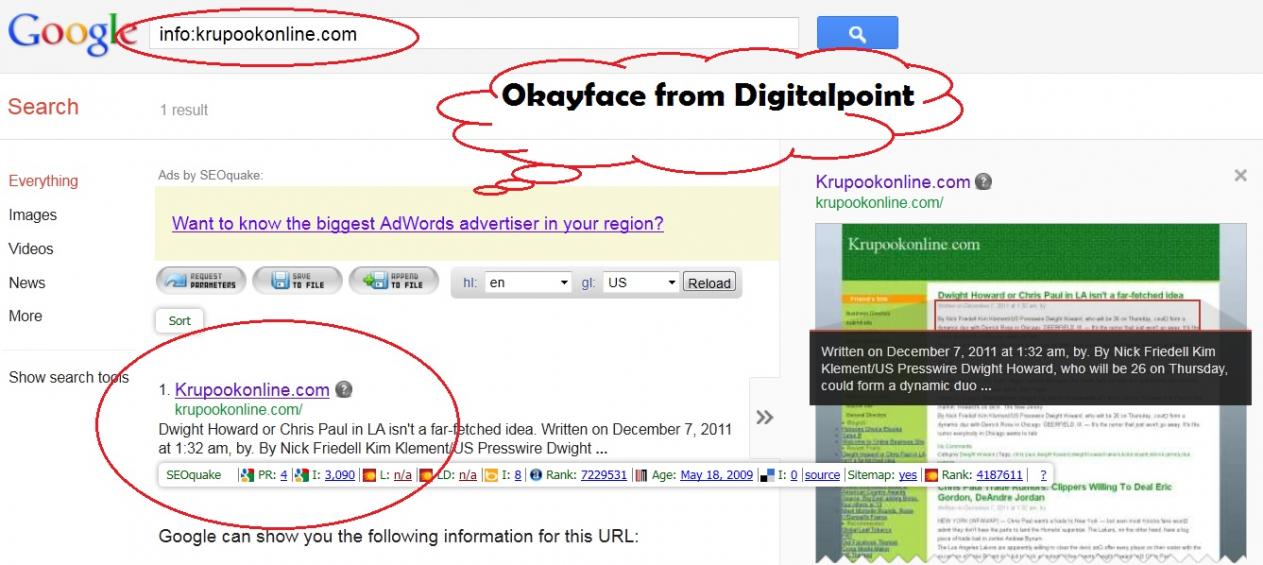Click the Google PR icon in SEOquake bar
This screenshot has width=1263, height=565.
pyautogui.click(x=247, y=476)
